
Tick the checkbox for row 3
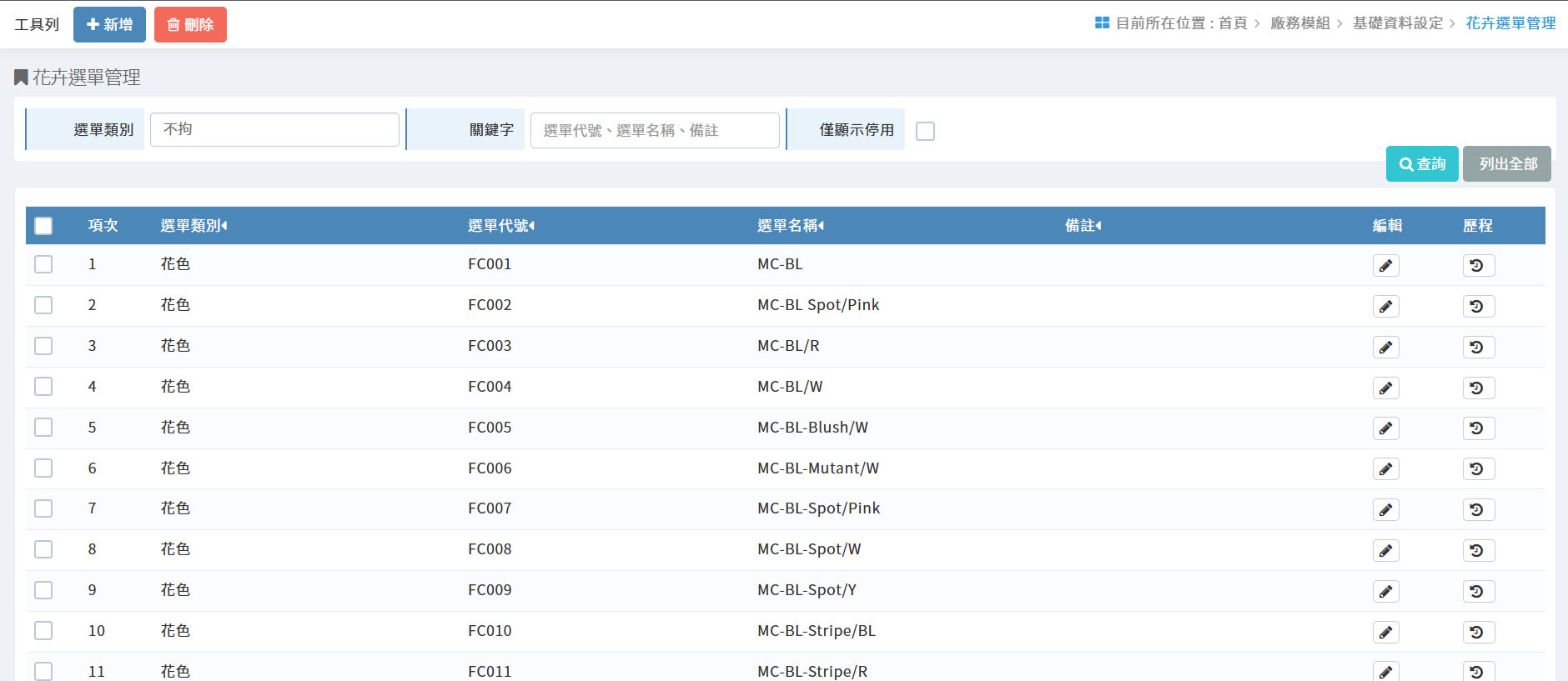click(43, 346)
